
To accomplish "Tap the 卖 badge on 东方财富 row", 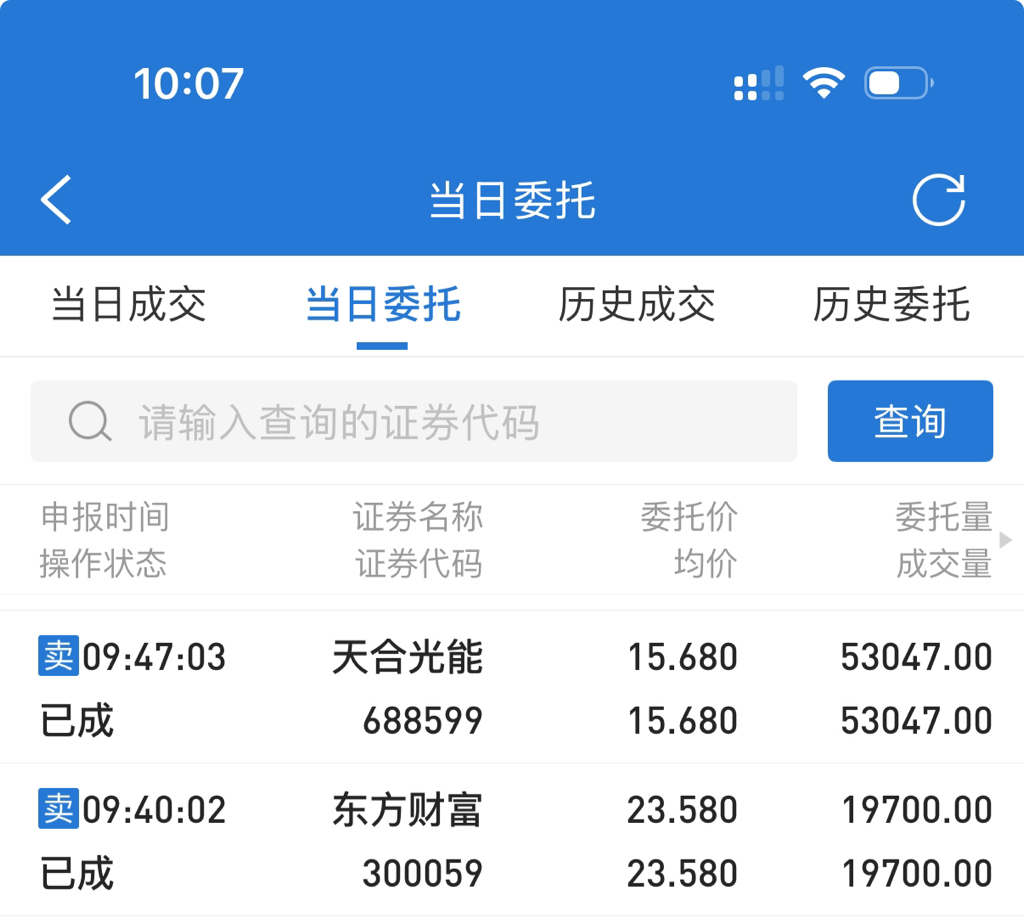I will click(x=59, y=808).
